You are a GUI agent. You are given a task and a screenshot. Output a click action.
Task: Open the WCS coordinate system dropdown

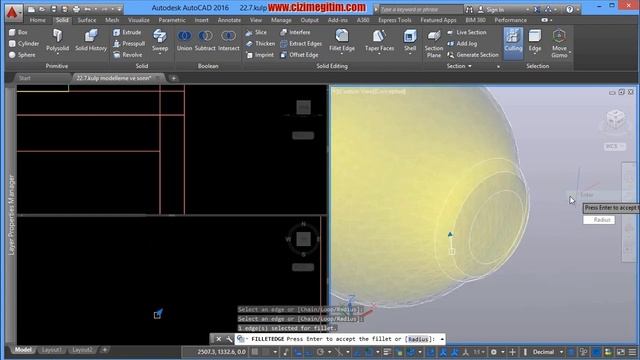[x=615, y=146]
